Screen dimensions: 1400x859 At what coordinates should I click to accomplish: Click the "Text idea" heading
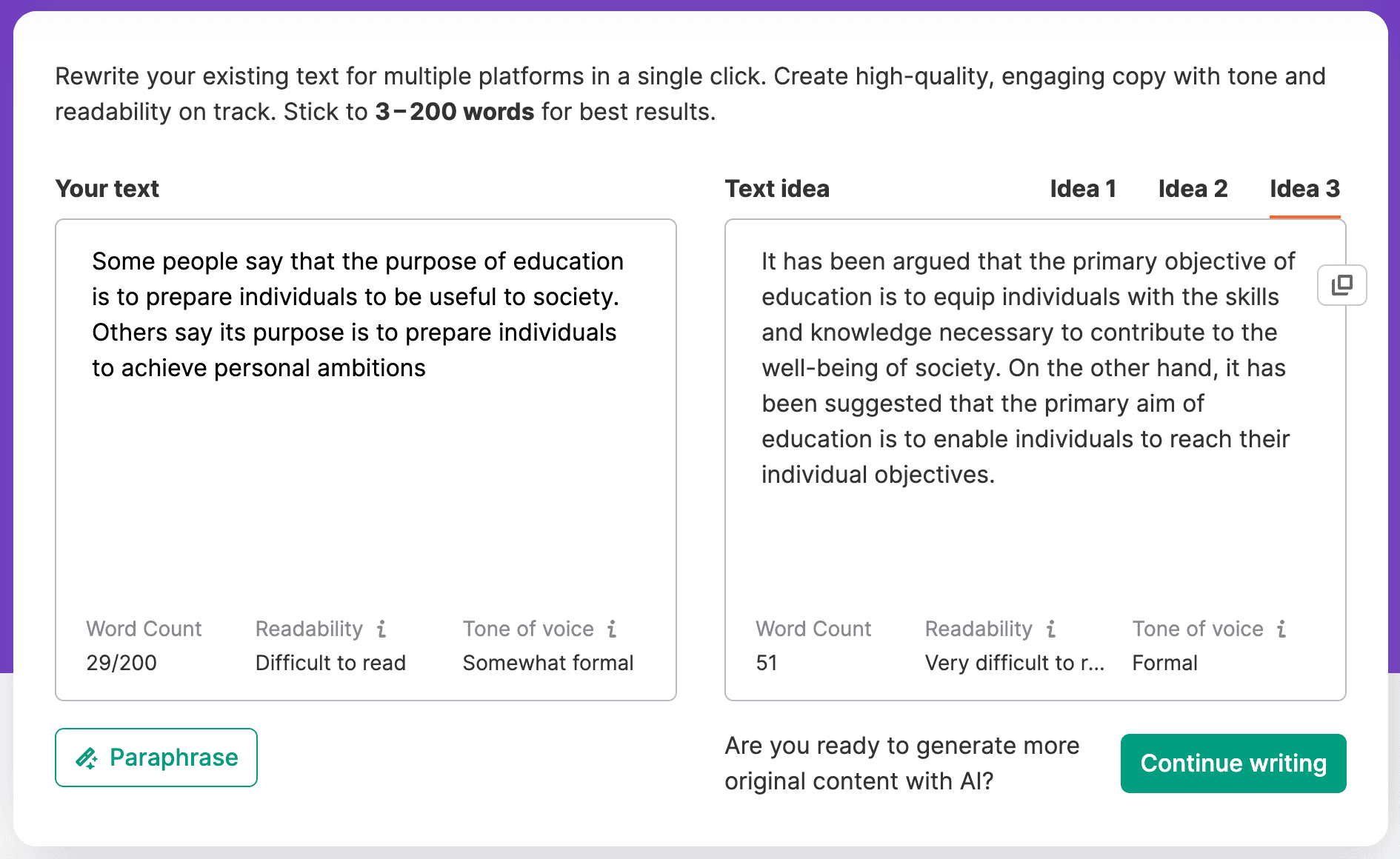(x=777, y=189)
